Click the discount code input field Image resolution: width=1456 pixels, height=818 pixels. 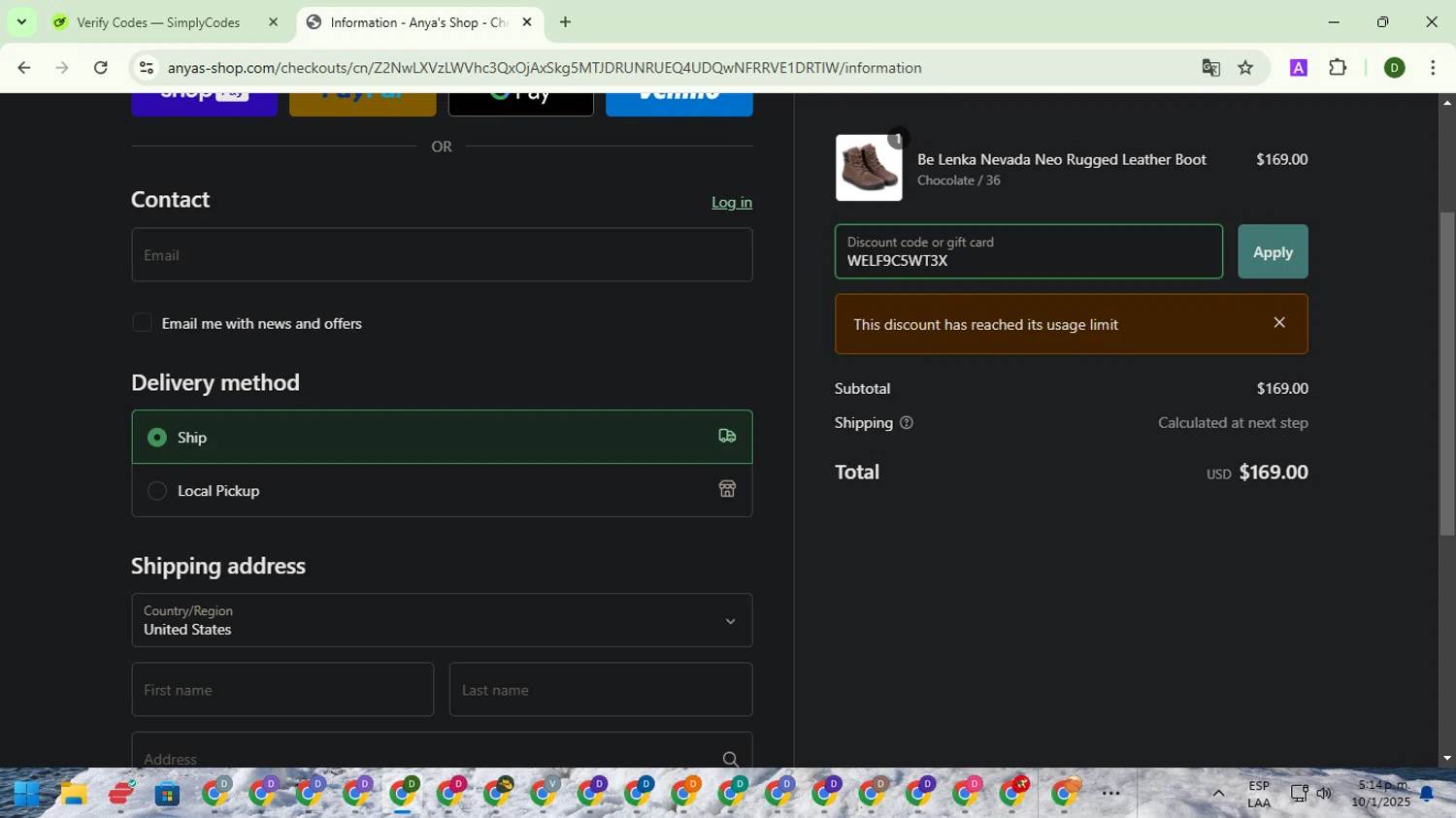click(1029, 251)
